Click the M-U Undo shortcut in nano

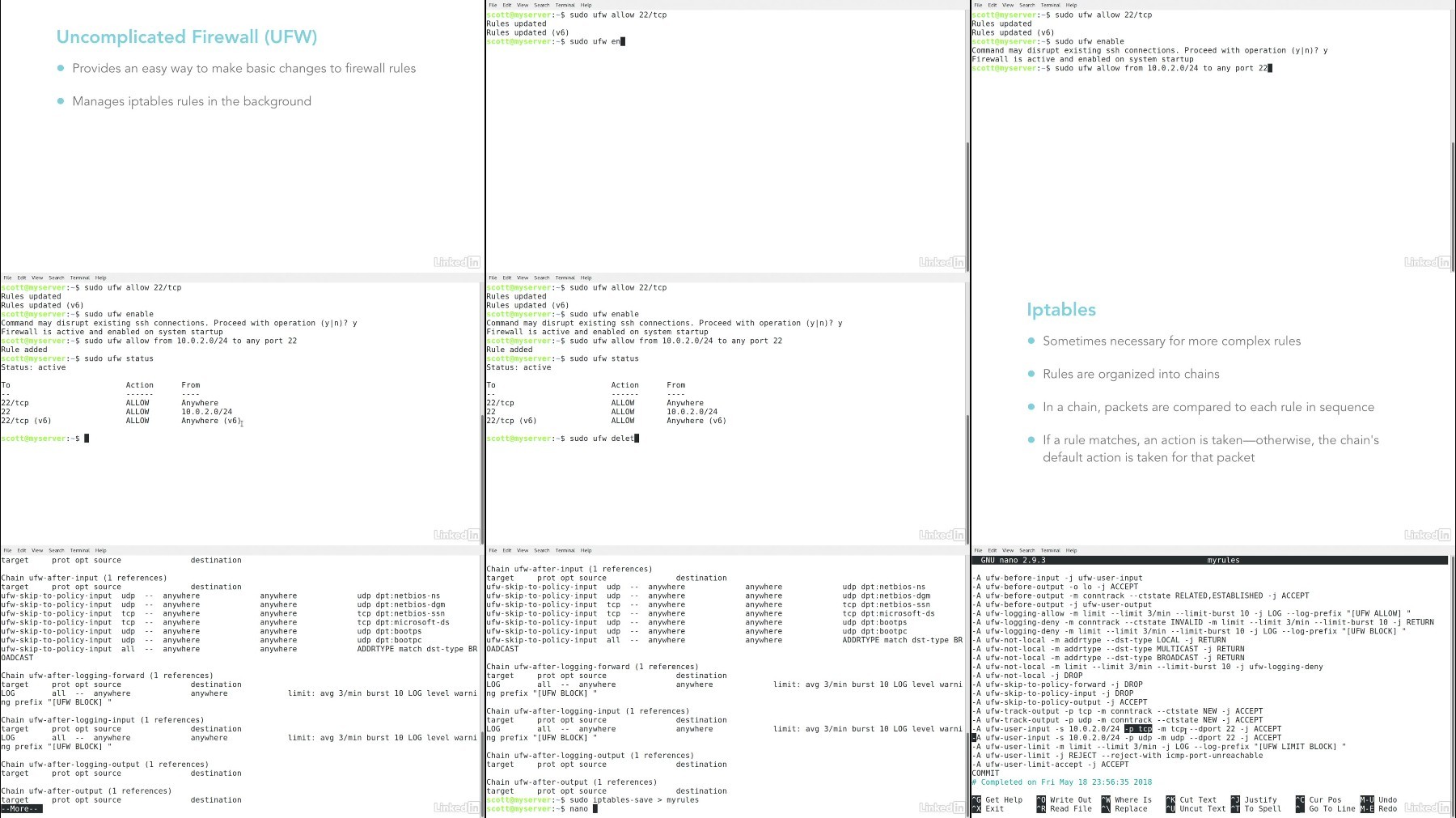1379,799
